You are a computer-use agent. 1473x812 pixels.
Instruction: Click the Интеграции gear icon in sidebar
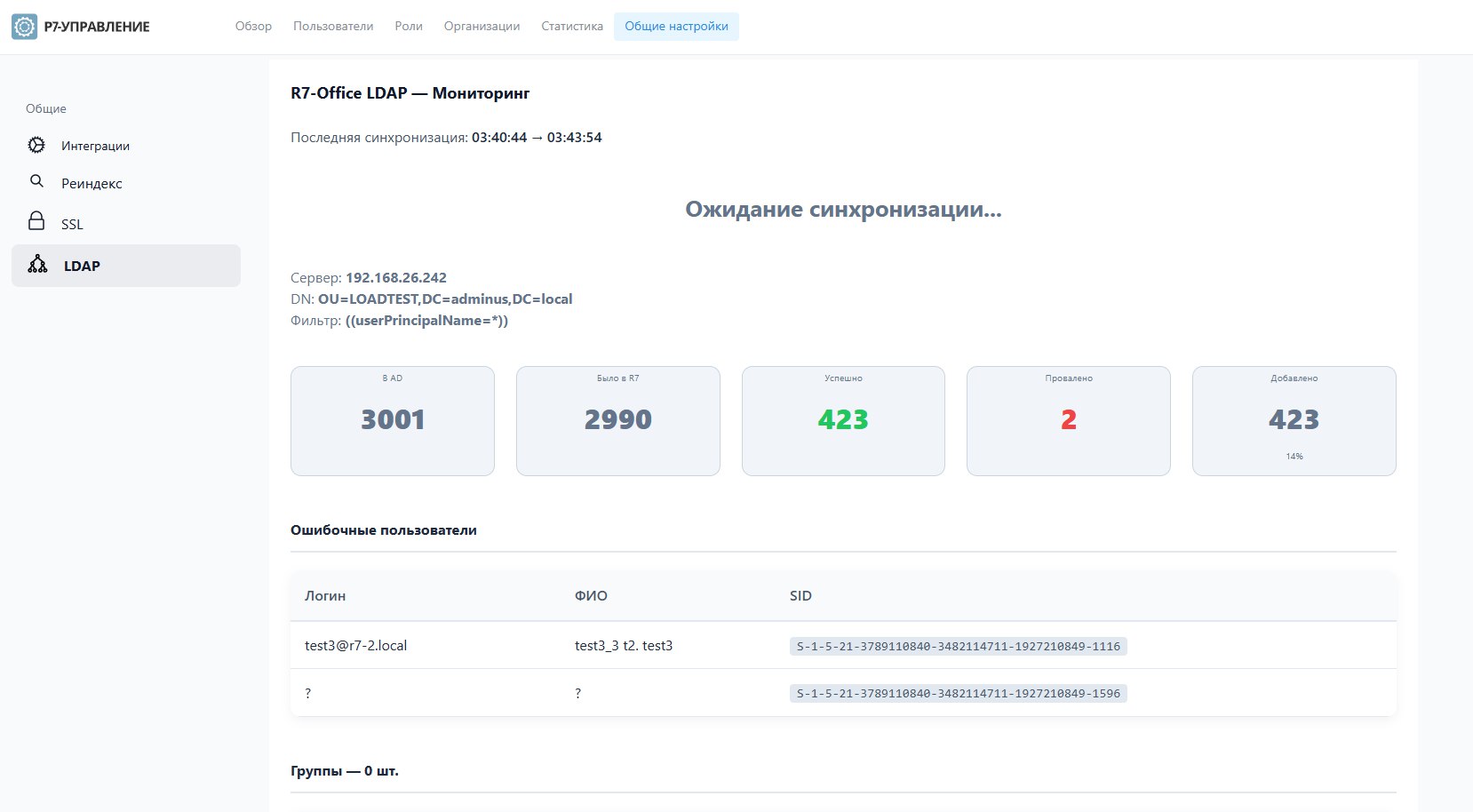pyautogui.click(x=36, y=145)
